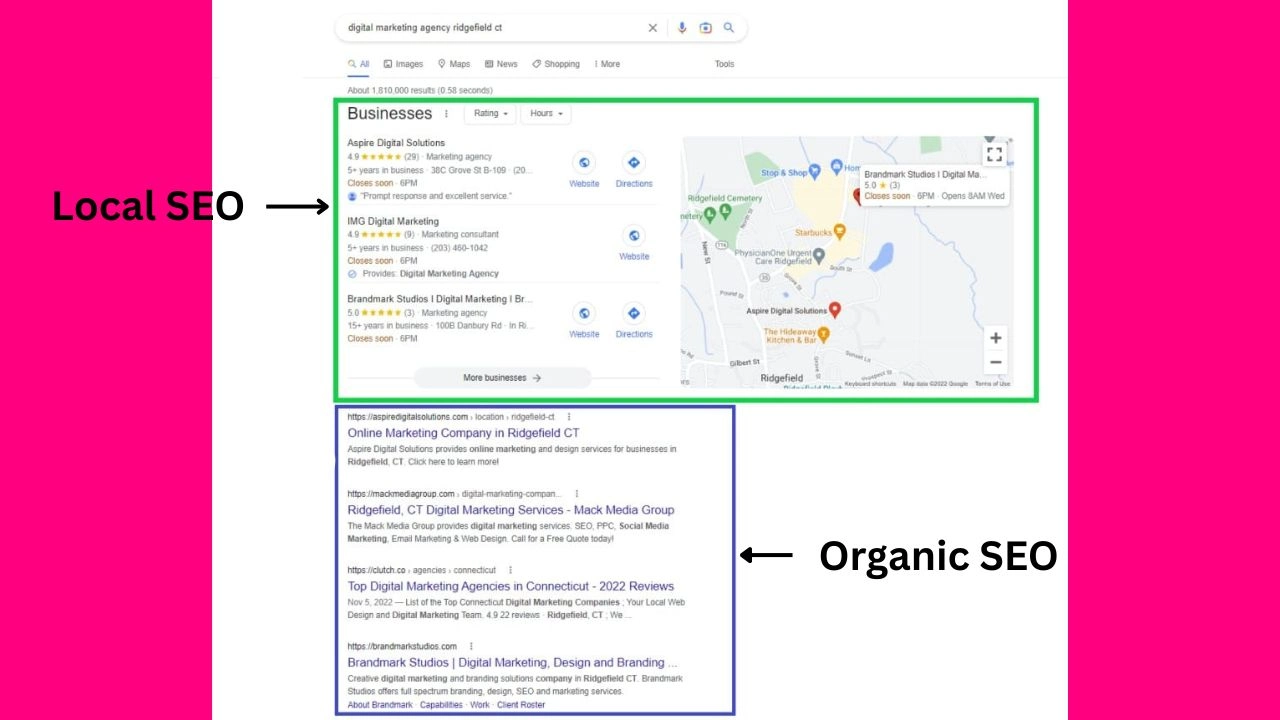This screenshot has width=1280, height=720.
Task: Open Website icon for IMG Digital Marketing
Action: pyautogui.click(x=633, y=236)
